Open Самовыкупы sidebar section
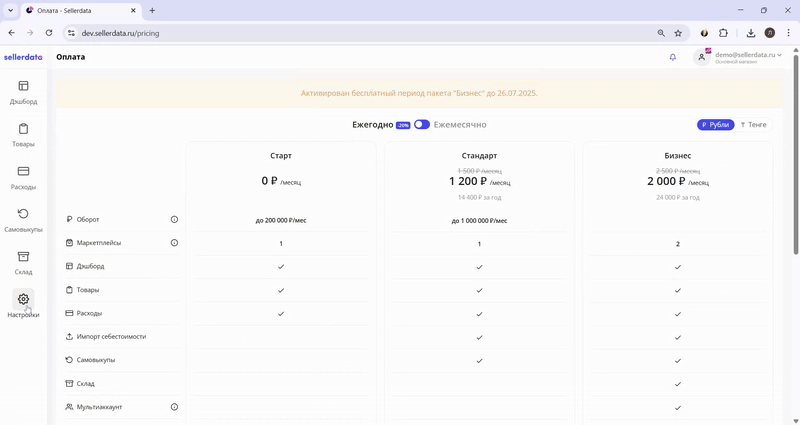The image size is (800, 425). point(23,220)
